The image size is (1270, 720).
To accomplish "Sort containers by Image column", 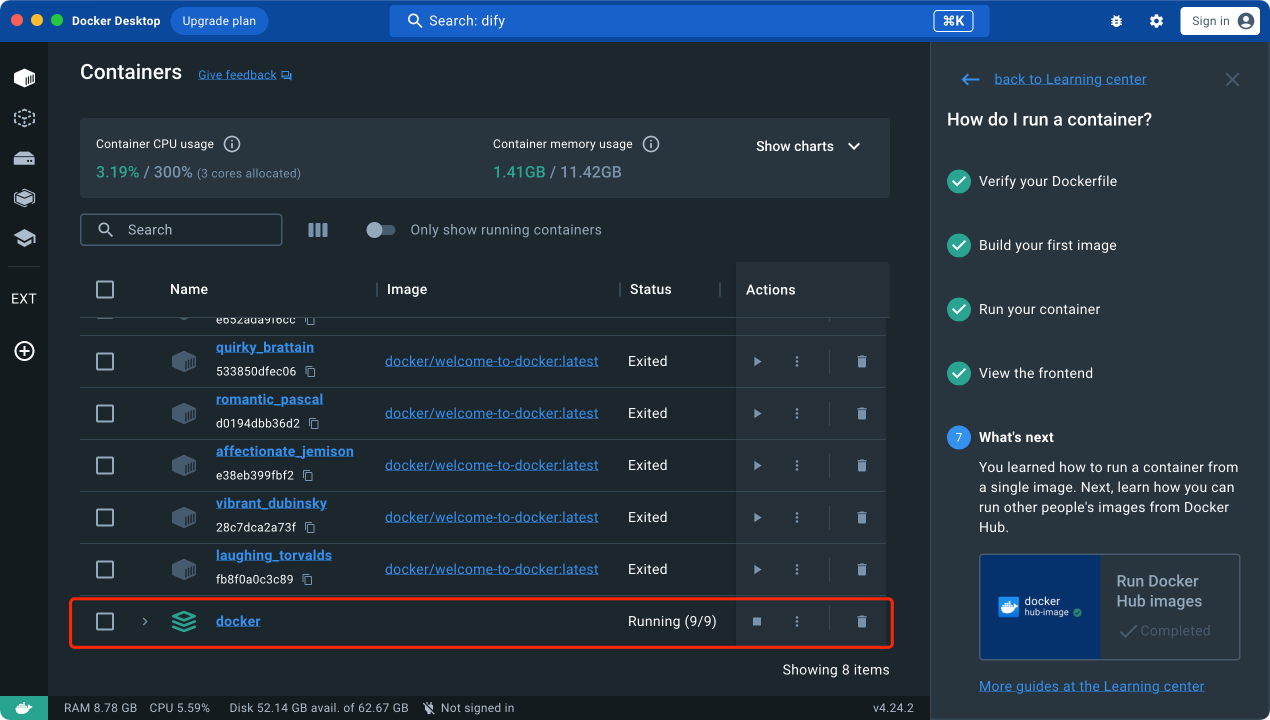I will tap(407, 289).
